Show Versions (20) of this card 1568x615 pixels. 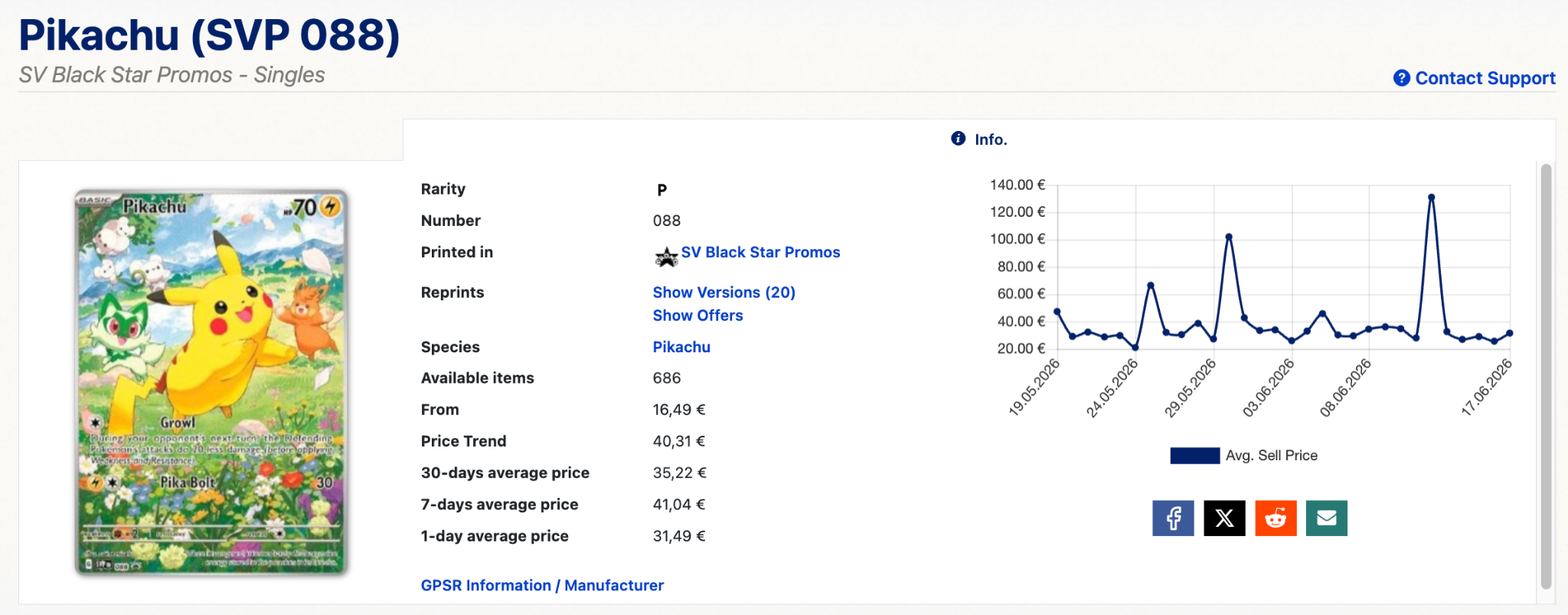tap(724, 293)
